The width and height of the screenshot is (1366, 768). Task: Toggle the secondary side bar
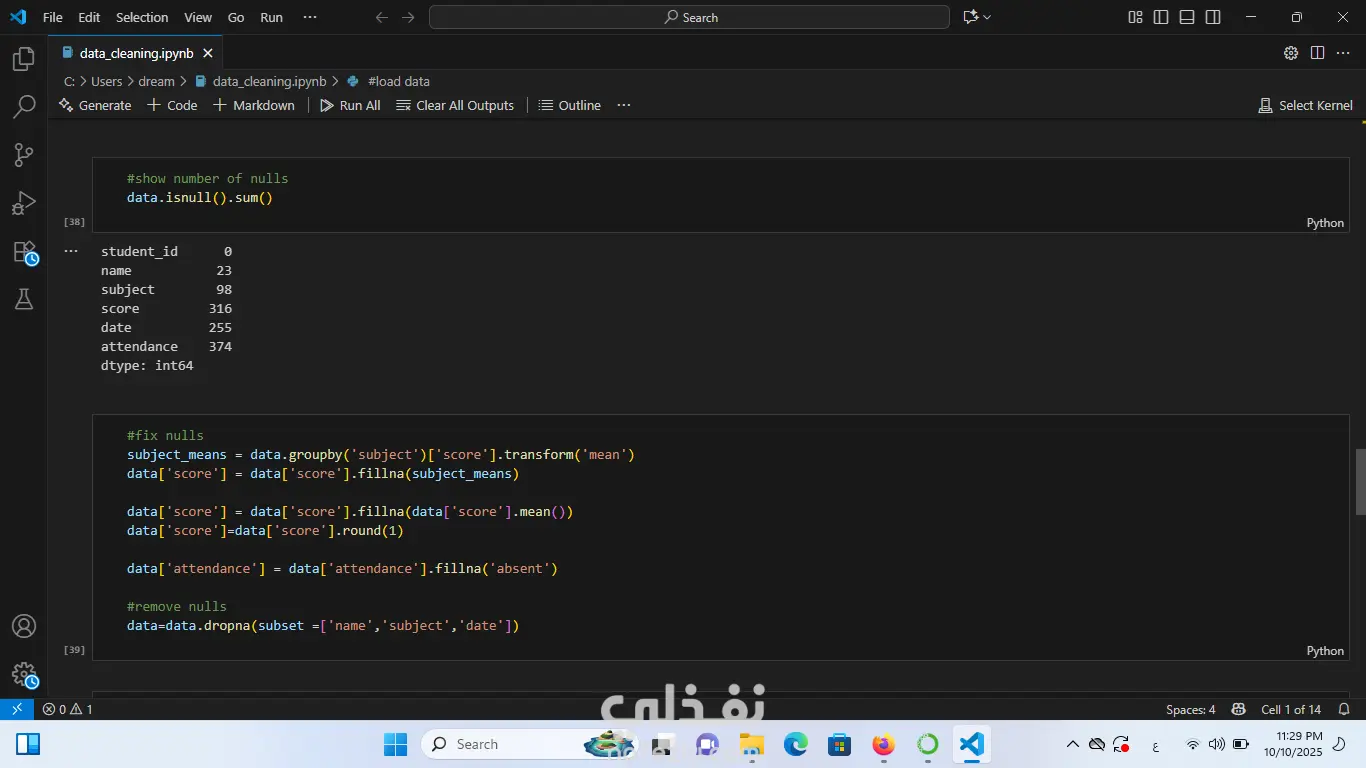[x=1213, y=17]
